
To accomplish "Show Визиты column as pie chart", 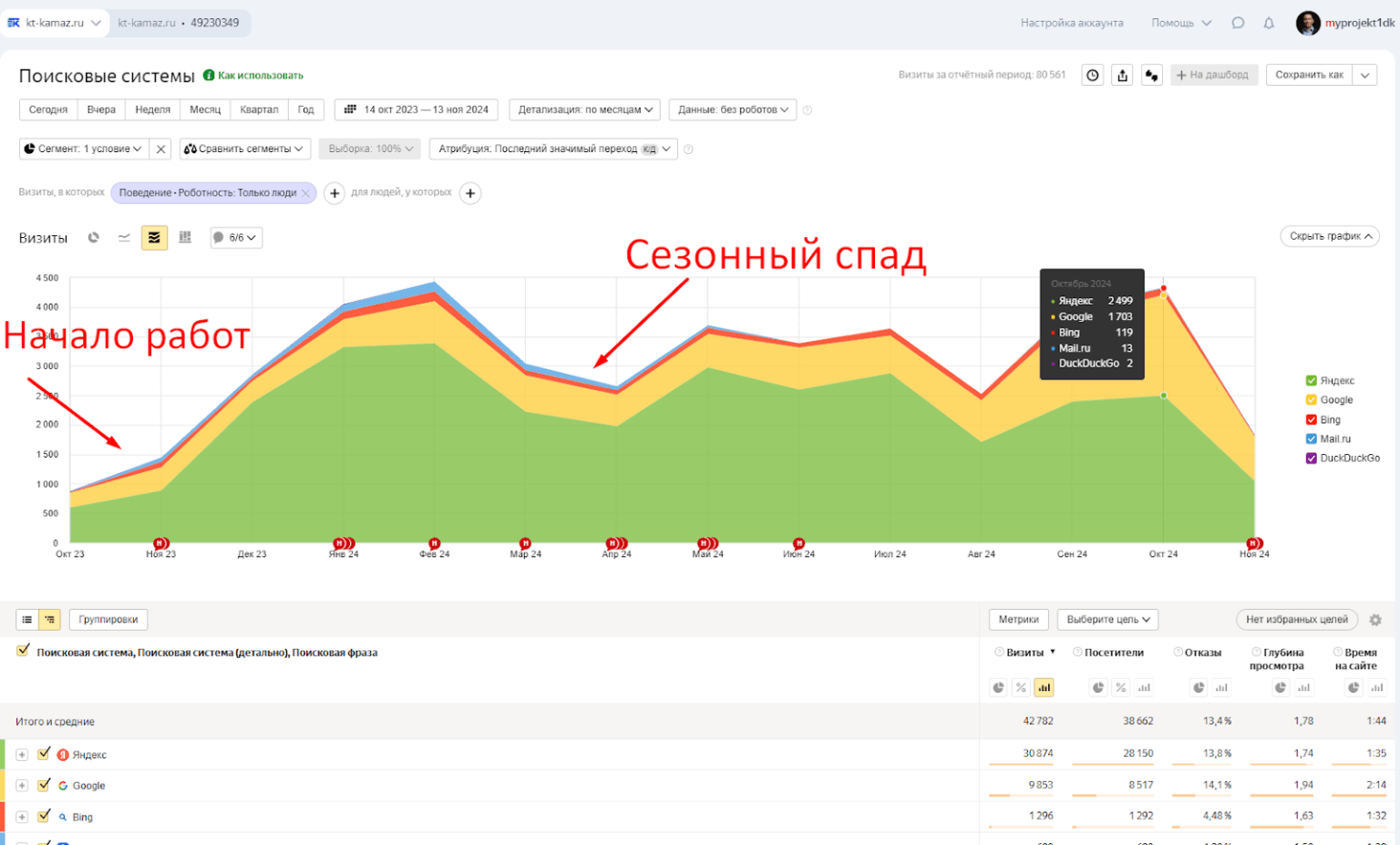I will (999, 687).
